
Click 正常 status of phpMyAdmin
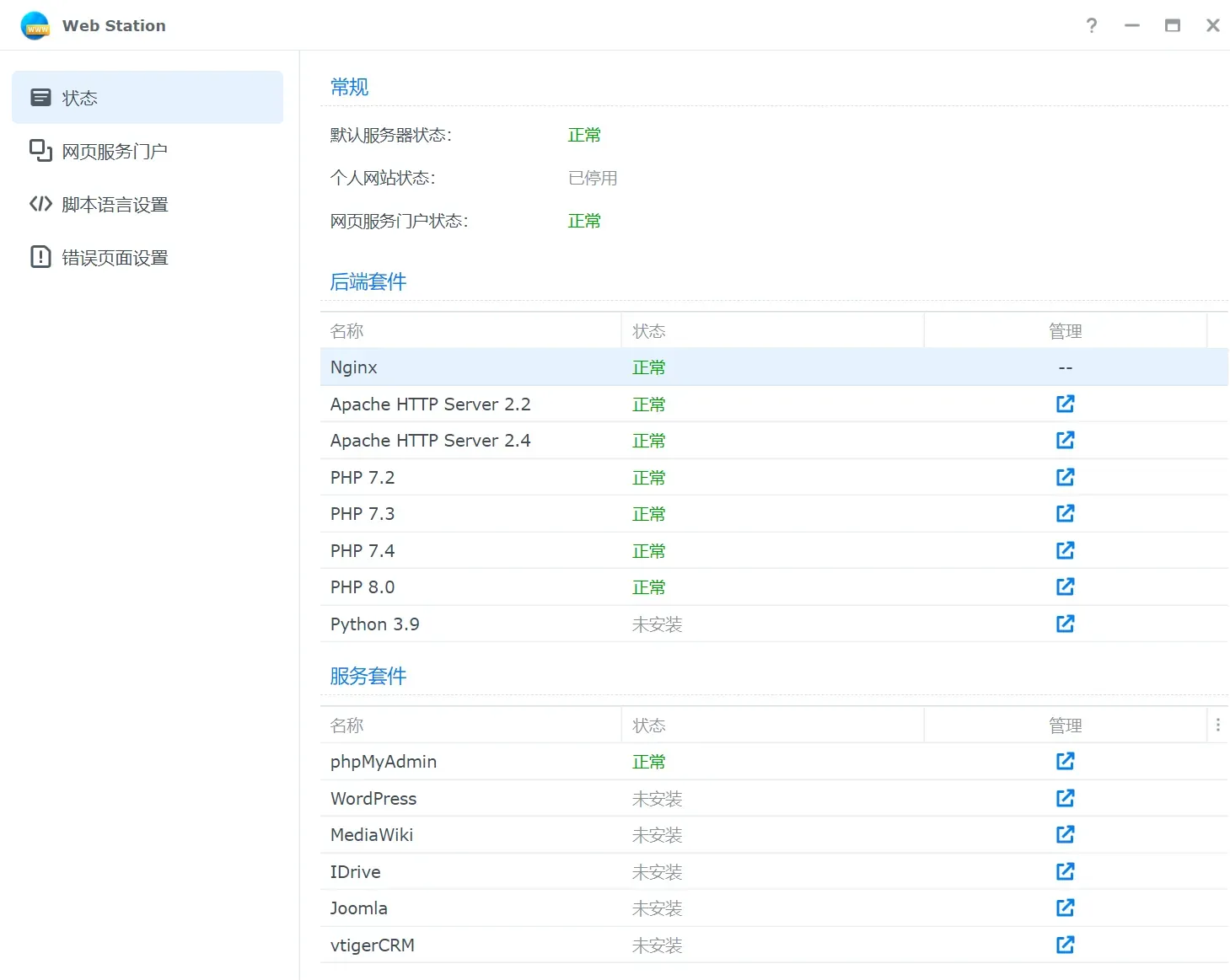point(649,762)
